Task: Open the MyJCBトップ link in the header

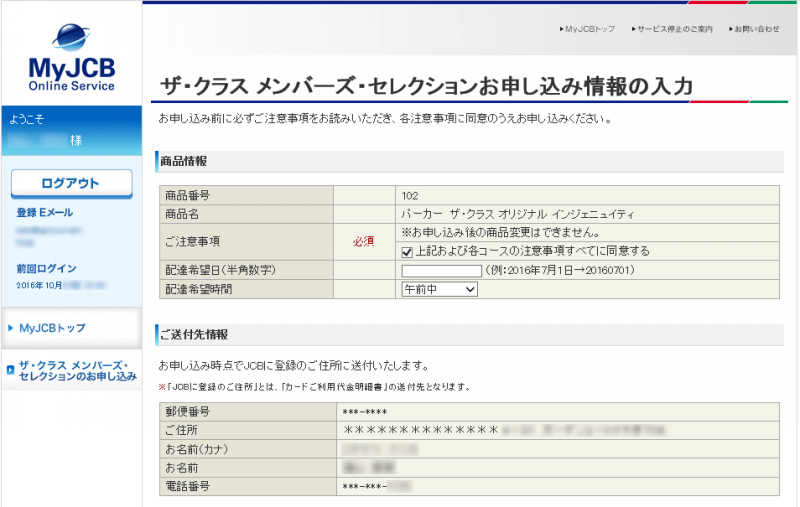Action: (587, 29)
